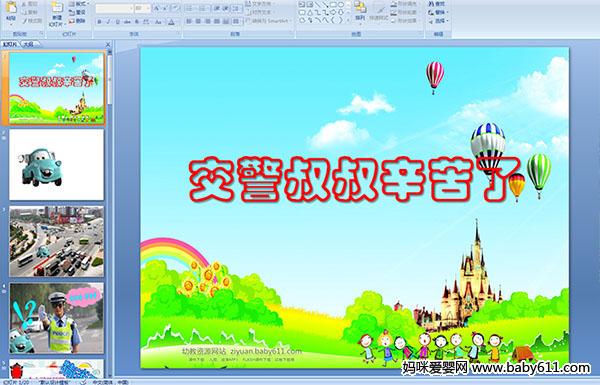Viewport: 600px width, 385px height.
Task: Open the font size dropdown
Action: [142, 8]
